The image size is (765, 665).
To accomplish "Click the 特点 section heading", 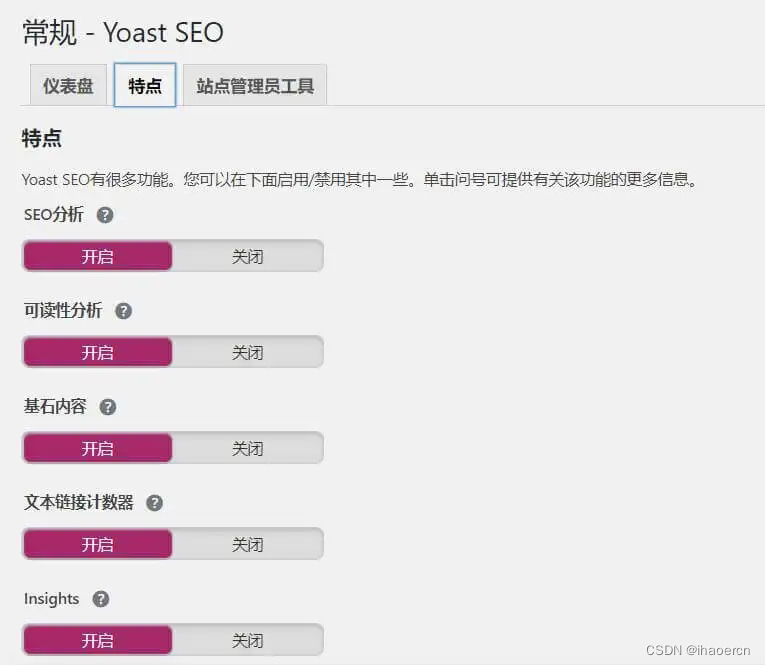I will 42,138.
